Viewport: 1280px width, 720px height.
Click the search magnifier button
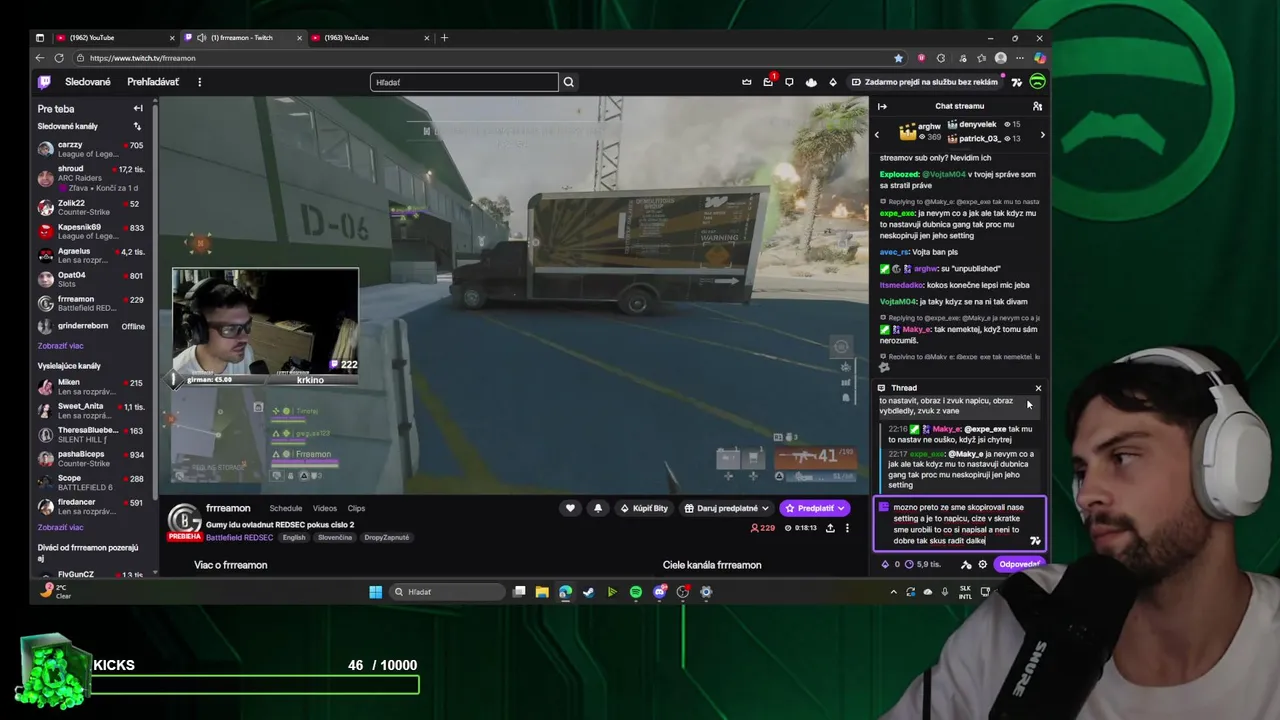coord(568,82)
